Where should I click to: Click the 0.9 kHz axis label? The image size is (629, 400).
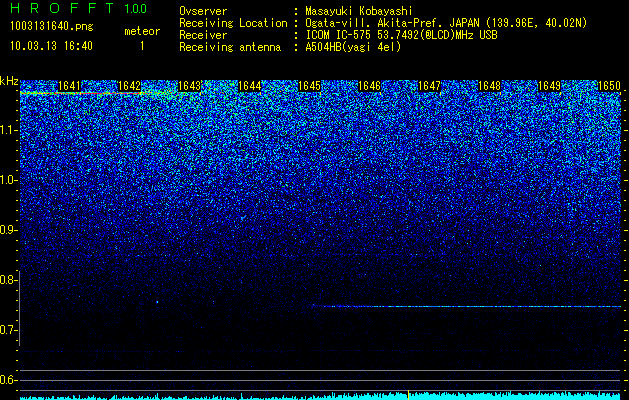point(8,230)
